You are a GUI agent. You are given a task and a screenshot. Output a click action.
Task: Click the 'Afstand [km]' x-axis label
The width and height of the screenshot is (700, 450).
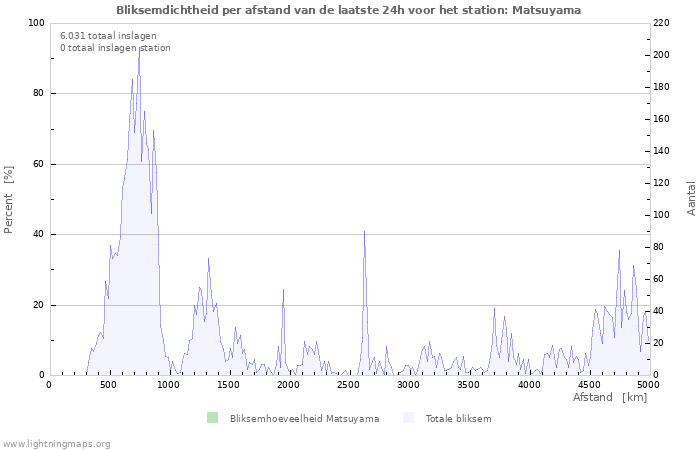(609, 398)
